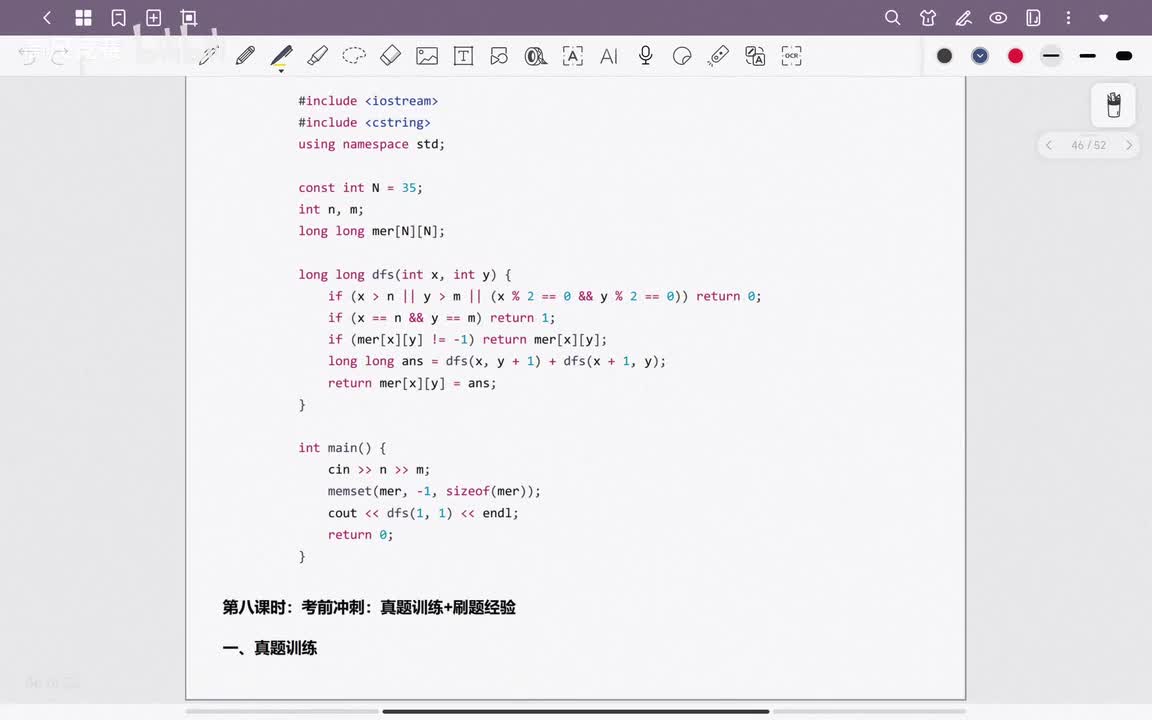The image size is (1152, 720).
Task: Open the 46 / 52 page indicator
Action: [1088, 145]
